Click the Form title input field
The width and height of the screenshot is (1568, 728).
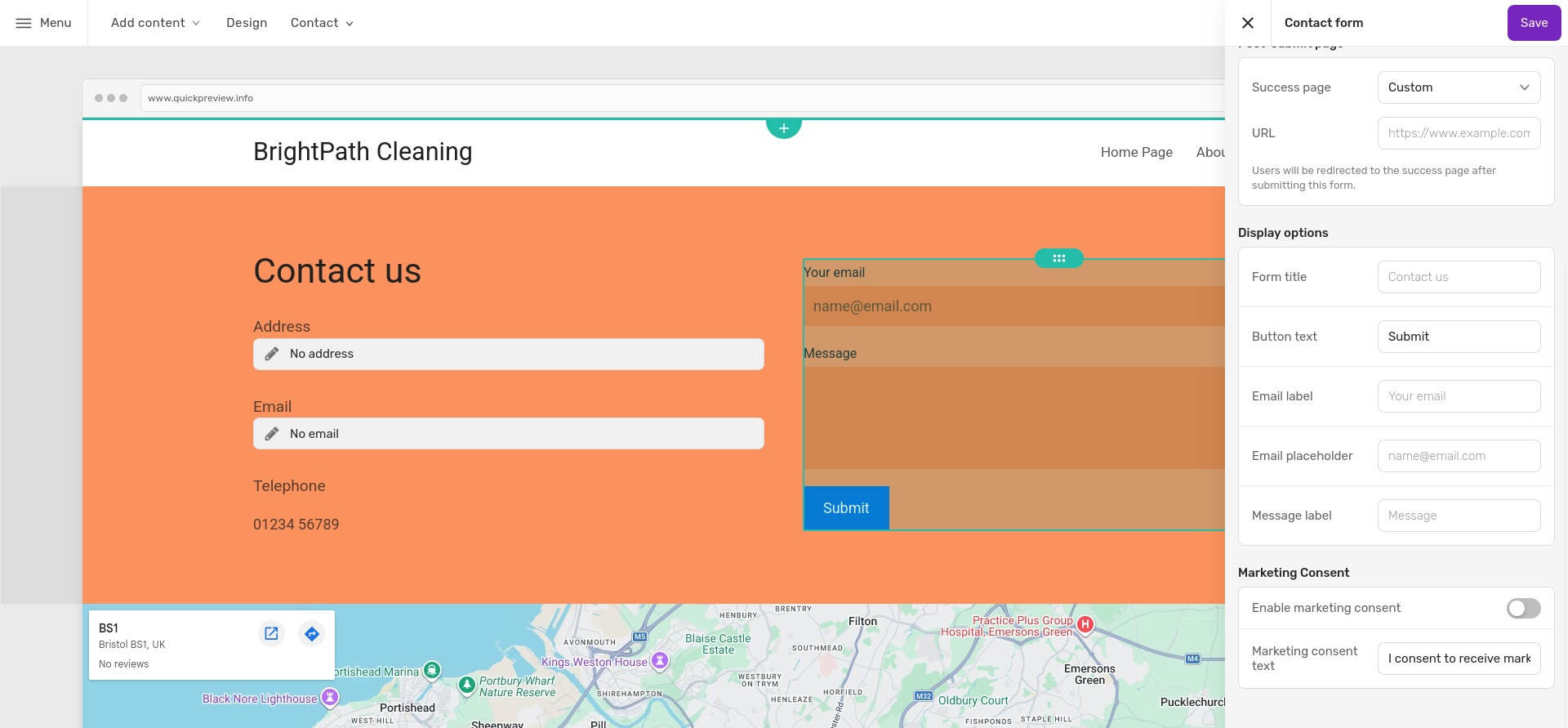tap(1459, 277)
